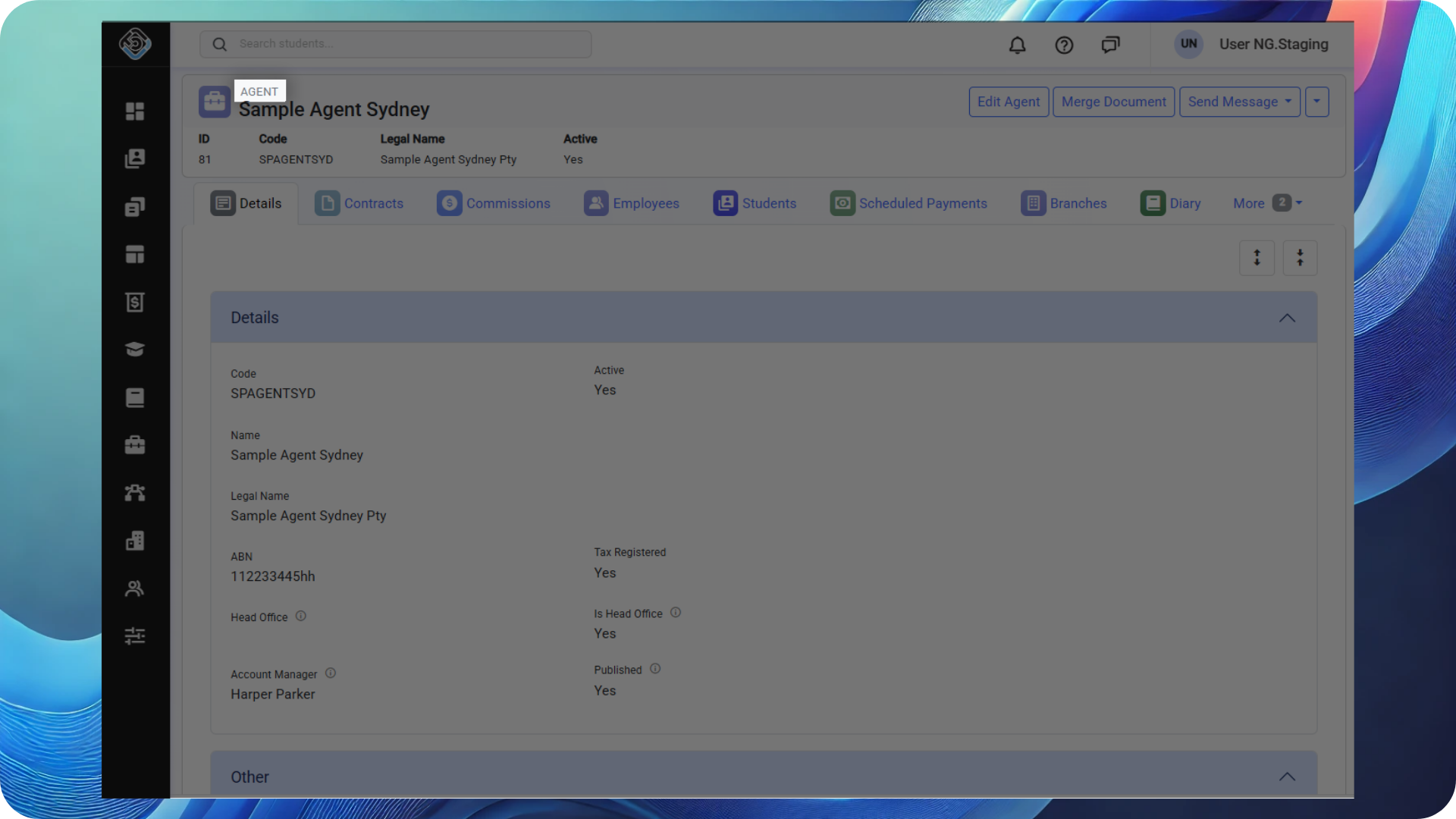Image resolution: width=1456 pixels, height=819 pixels.
Task: Click the app logo in the sidebar
Action: pos(135,43)
